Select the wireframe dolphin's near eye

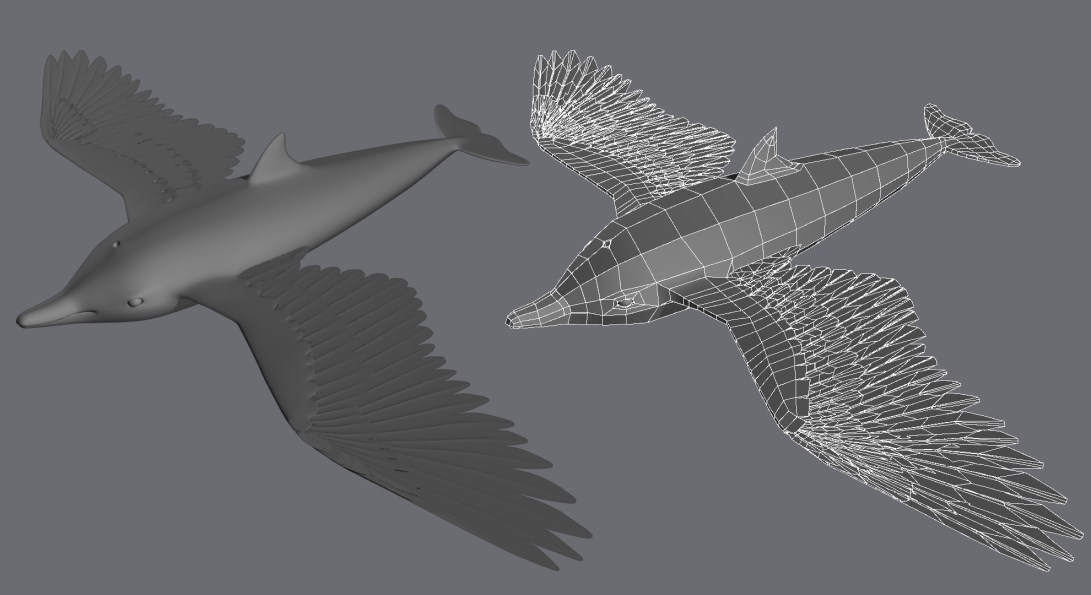point(624,301)
